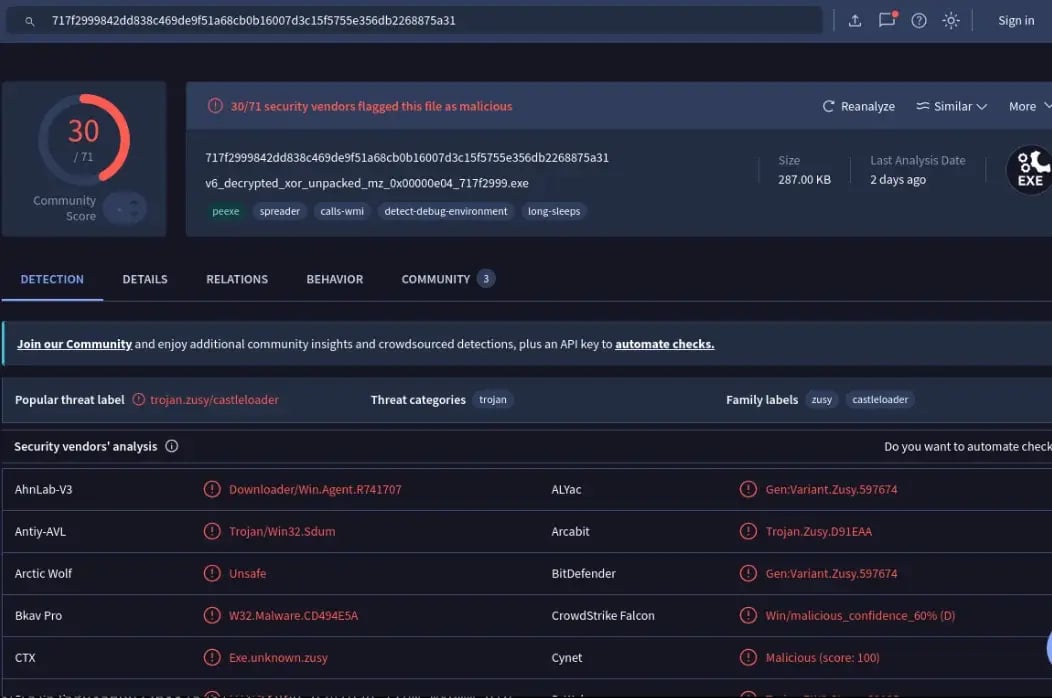Click the 287.00 KB size value

(x=804, y=180)
